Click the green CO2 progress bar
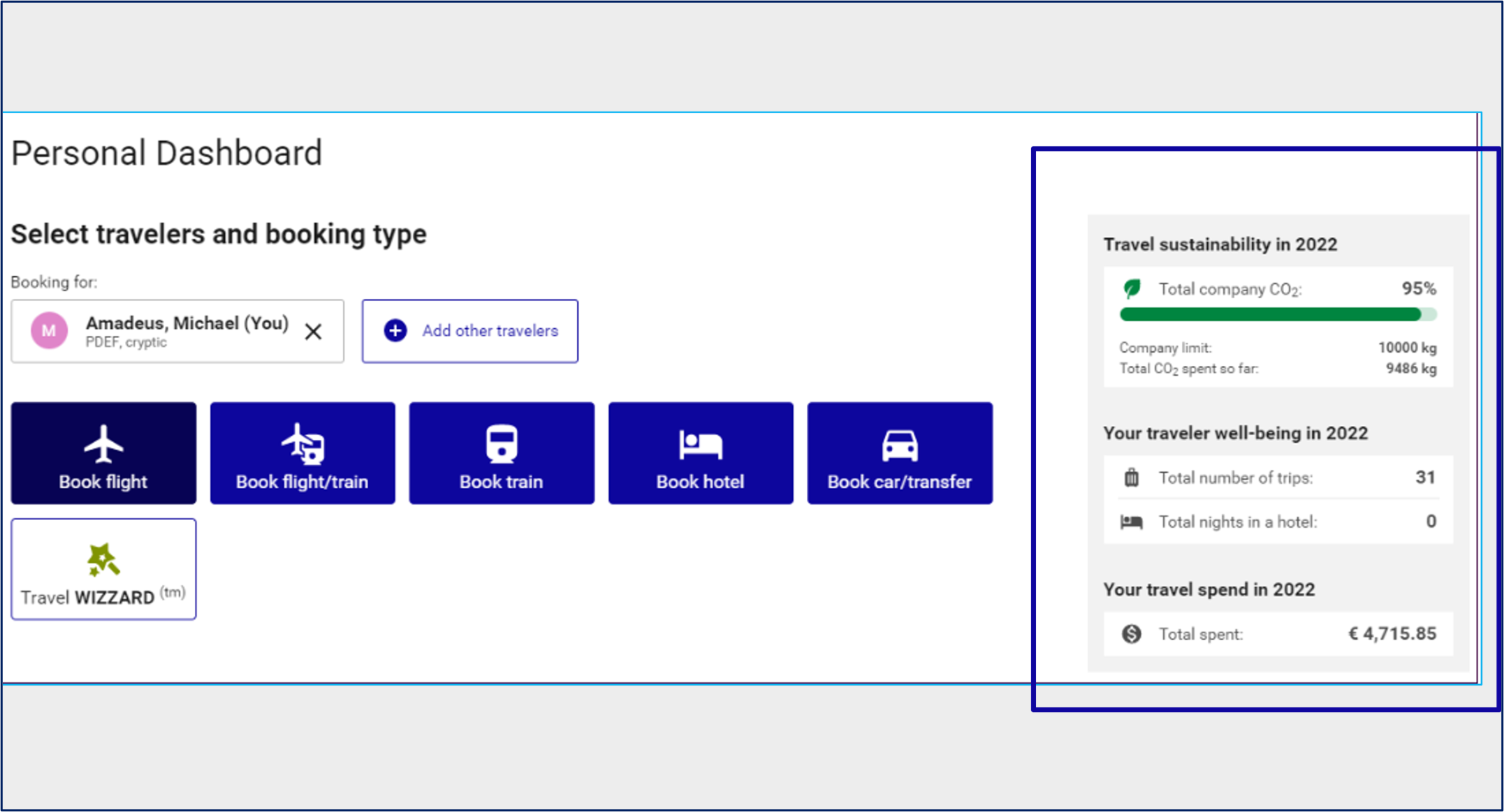 tap(1278, 314)
